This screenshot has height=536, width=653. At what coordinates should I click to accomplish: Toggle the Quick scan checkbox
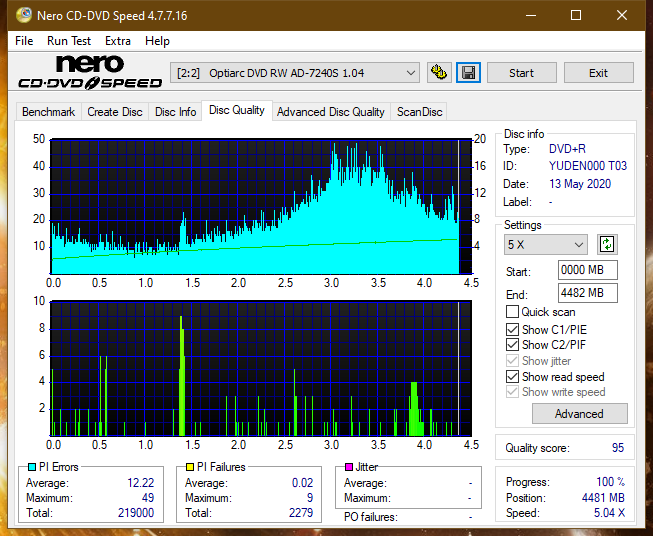(x=512, y=312)
